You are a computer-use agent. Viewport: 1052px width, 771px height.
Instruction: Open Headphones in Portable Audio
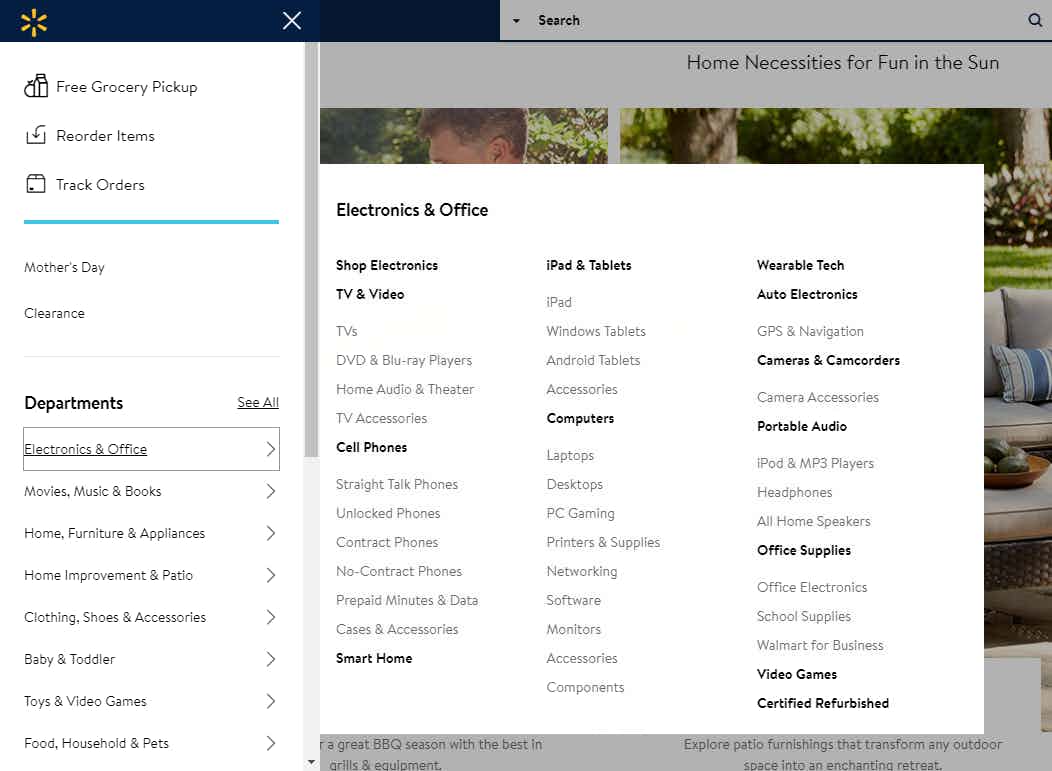click(794, 492)
